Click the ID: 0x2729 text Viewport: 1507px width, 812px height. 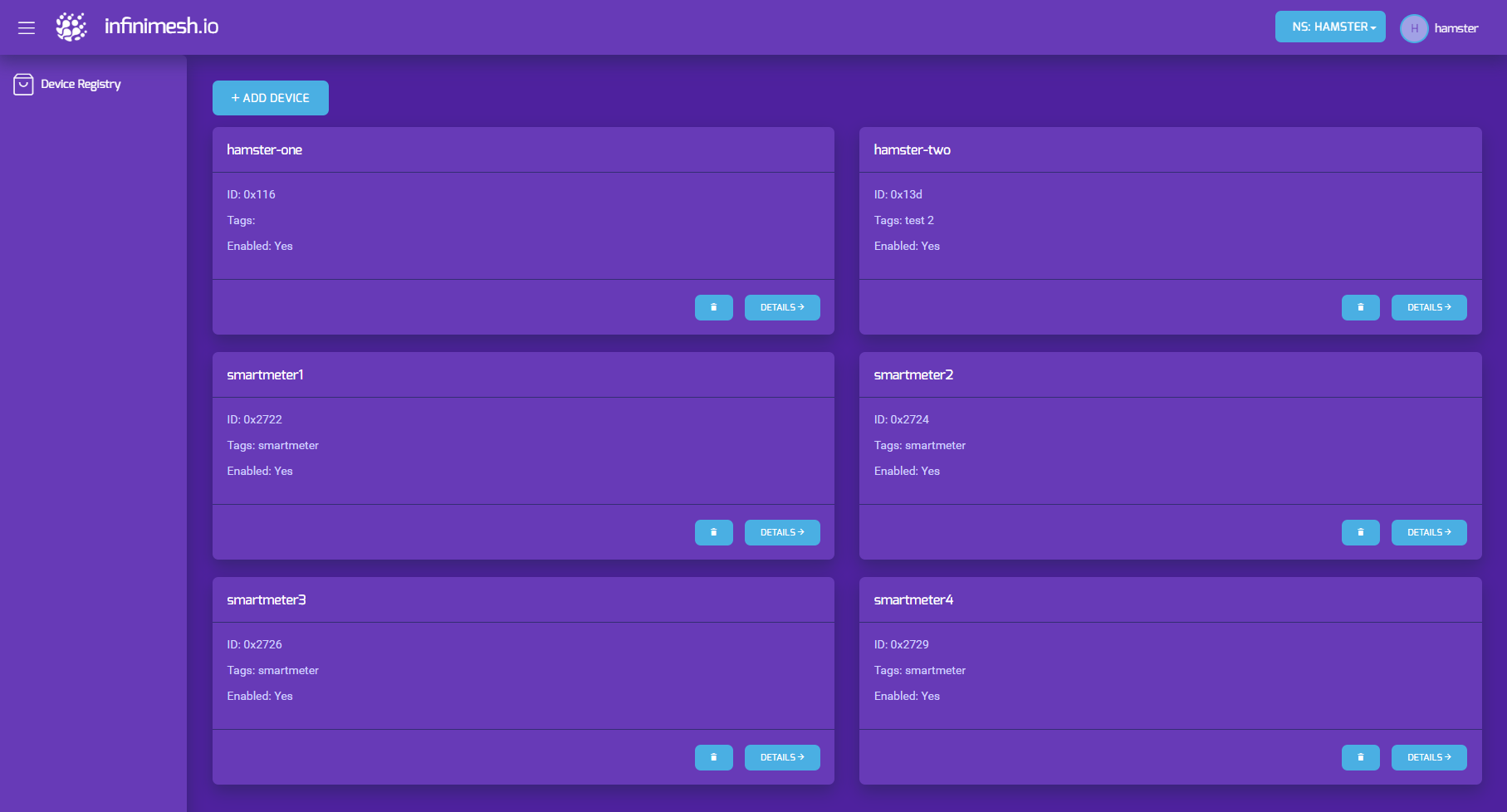click(x=902, y=644)
